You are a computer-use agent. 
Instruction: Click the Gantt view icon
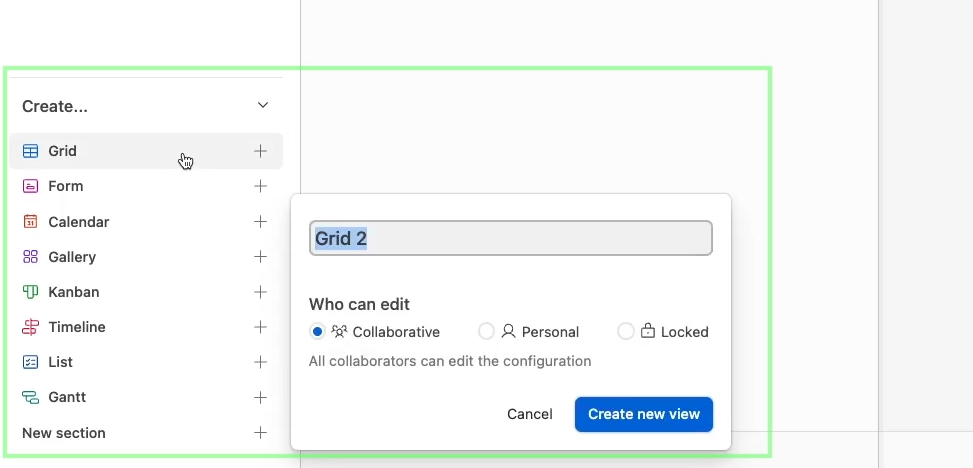click(30, 397)
